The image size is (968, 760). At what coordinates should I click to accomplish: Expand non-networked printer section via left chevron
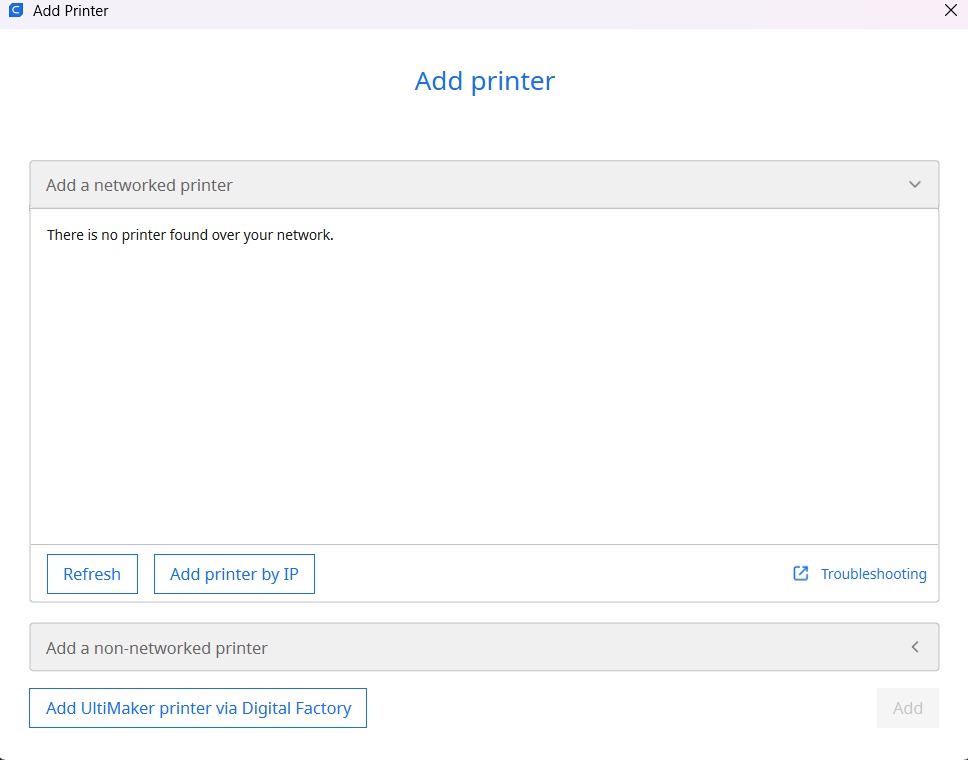click(x=914, y=648)
